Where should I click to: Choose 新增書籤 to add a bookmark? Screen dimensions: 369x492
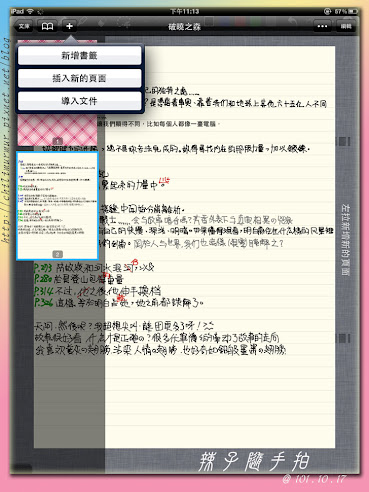(80, 55)
